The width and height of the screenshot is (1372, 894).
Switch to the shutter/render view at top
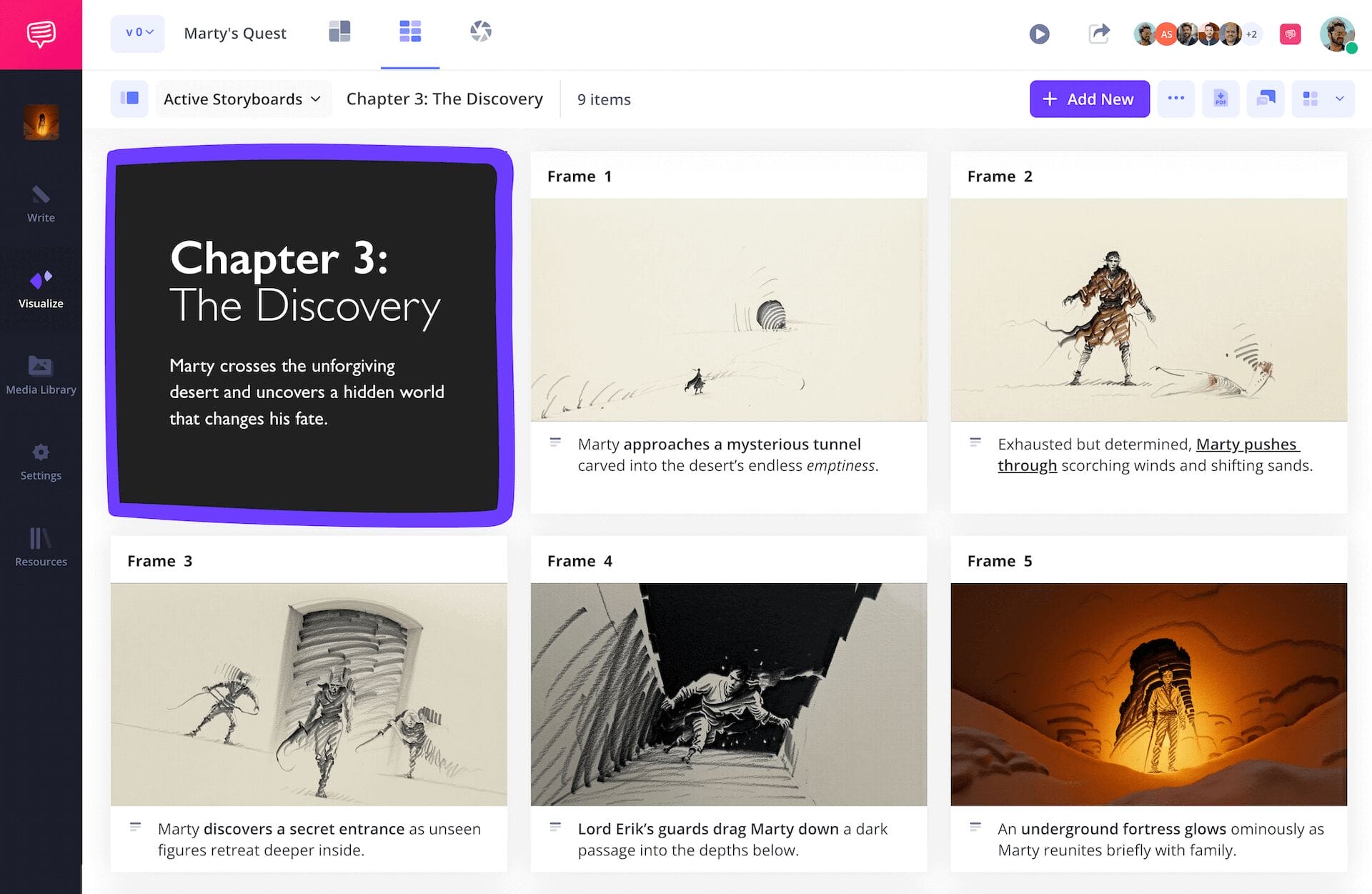tap(480, 31)
